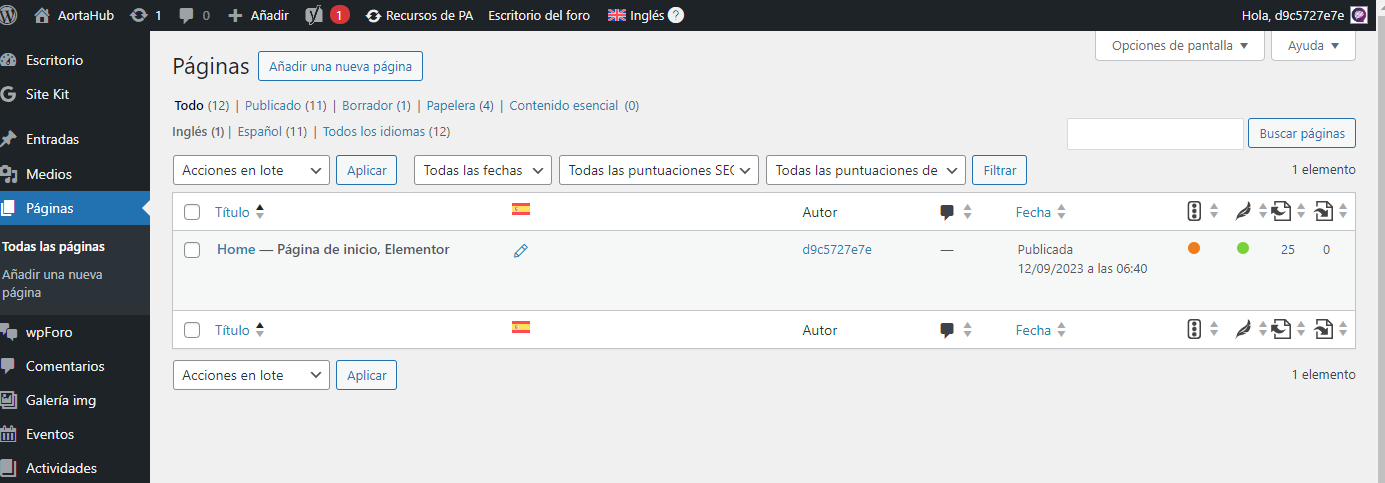
Task: Toggle the select-all checkbox in table header
Action: [x=193, y=212]
